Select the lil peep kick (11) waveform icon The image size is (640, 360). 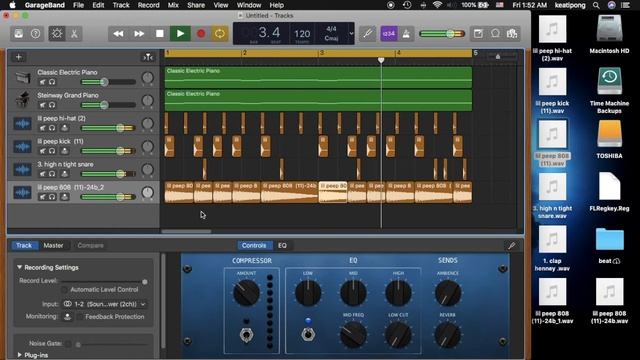(x=22, y=147)
